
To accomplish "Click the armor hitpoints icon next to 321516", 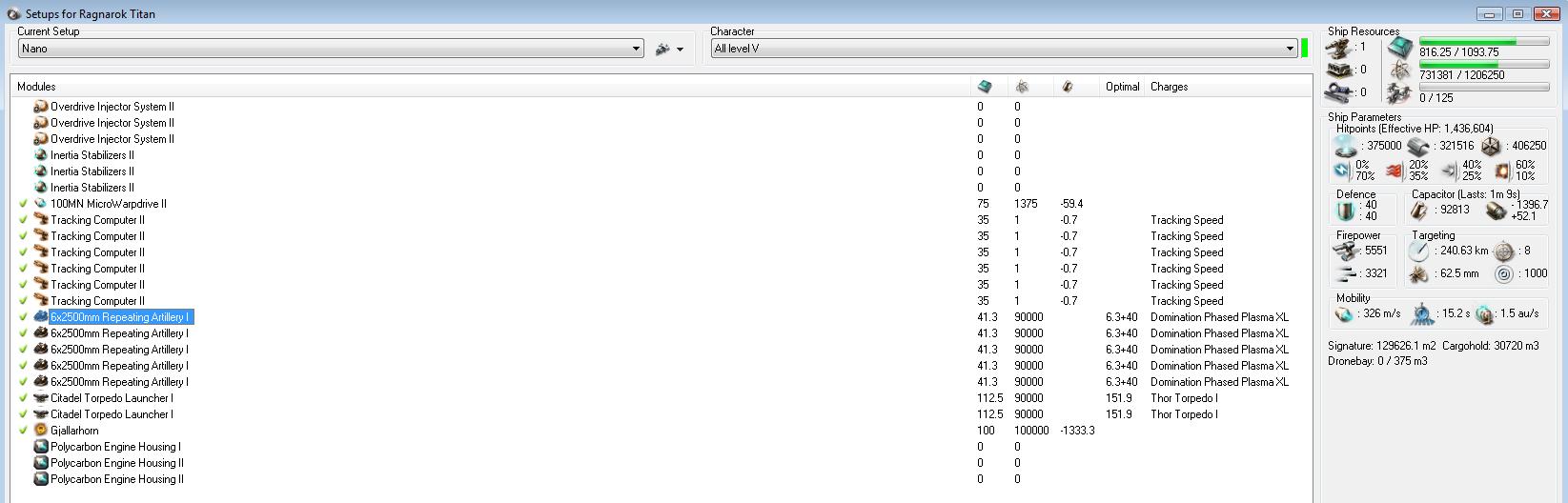I will pos(1418,146).
